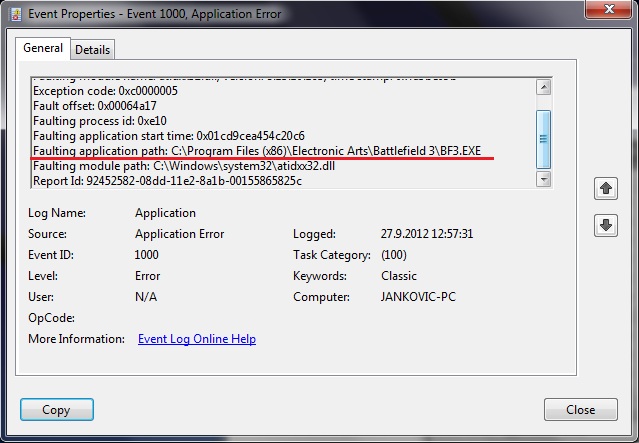
Task: Click the Event ID value 1000
Action: pos(146,255)
